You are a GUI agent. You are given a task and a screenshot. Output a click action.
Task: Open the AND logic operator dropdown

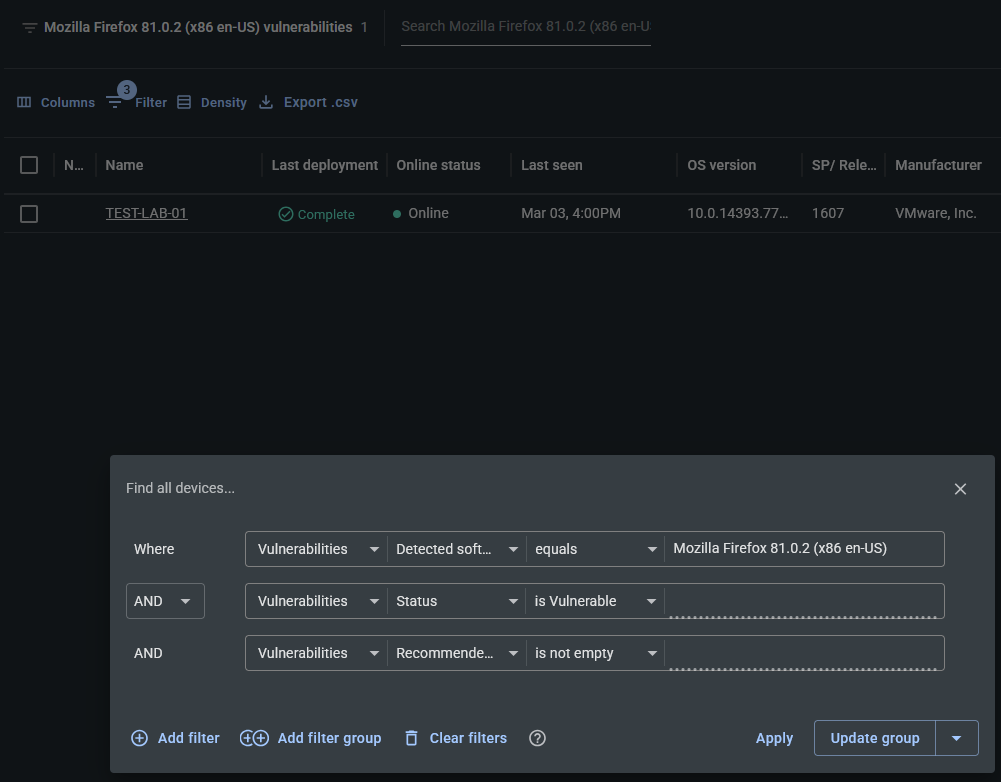pyautogui.click(x=165, y=601)
